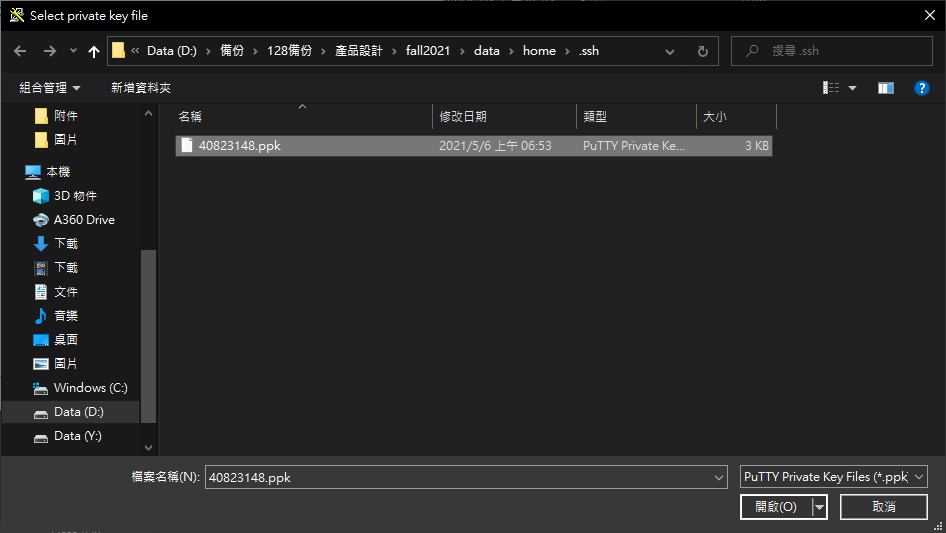This screenshot has width=946, height=533.
Task: Select 本機 in navigation tree
Action: [58, 171]
